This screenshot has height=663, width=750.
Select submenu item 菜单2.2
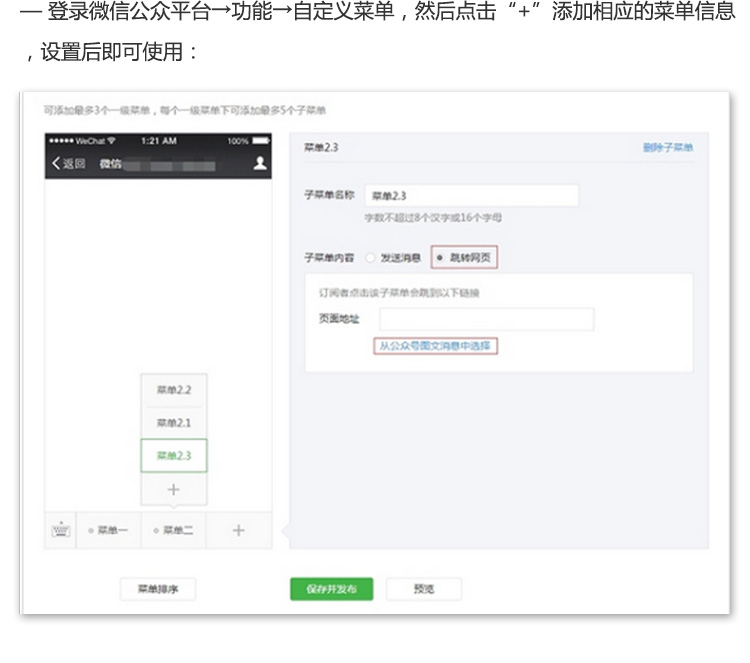(x=173, y=390)
